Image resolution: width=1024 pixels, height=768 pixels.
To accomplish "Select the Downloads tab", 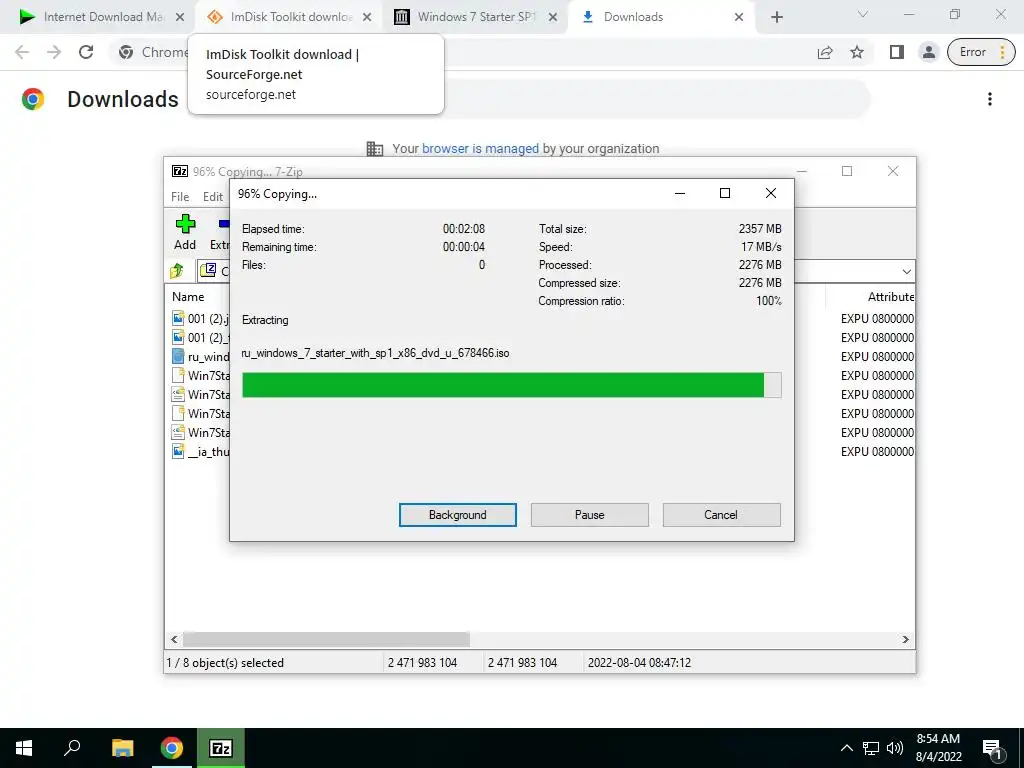I will [662, 17].
